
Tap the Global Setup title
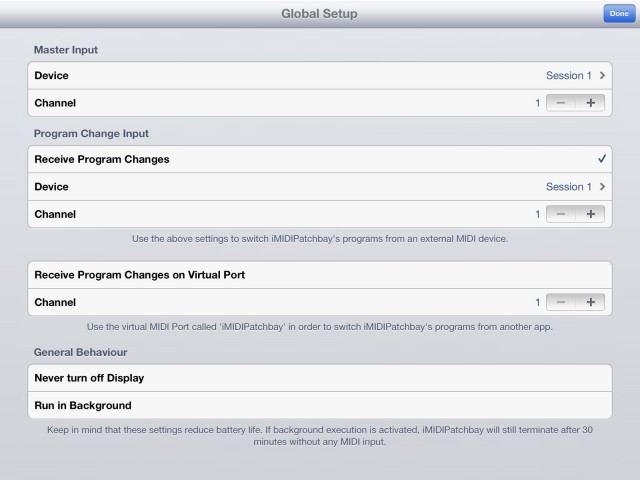coord(319,14)
